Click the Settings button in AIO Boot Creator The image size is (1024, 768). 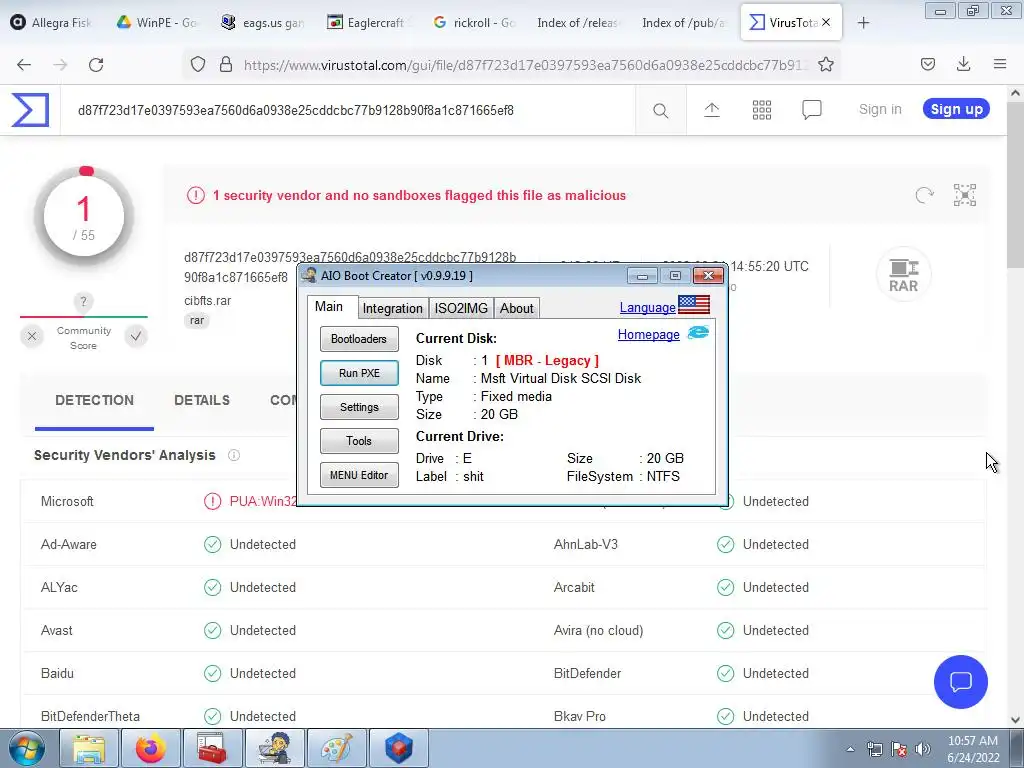[x=359, y=407]
